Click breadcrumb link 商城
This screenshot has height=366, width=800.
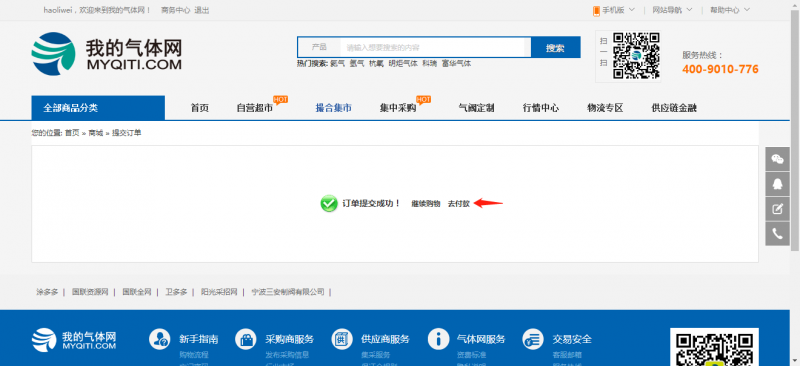95,133
